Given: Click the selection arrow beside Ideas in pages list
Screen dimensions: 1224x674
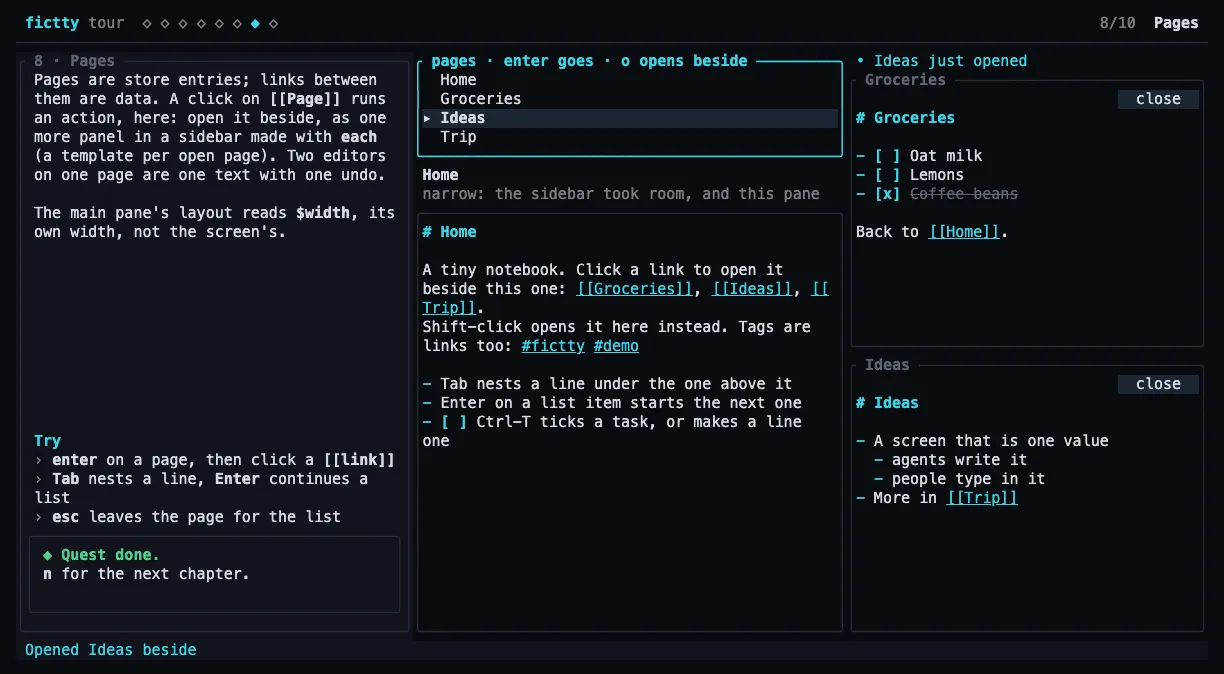Looking at the screenshot, I should click(x=427, y=118).
